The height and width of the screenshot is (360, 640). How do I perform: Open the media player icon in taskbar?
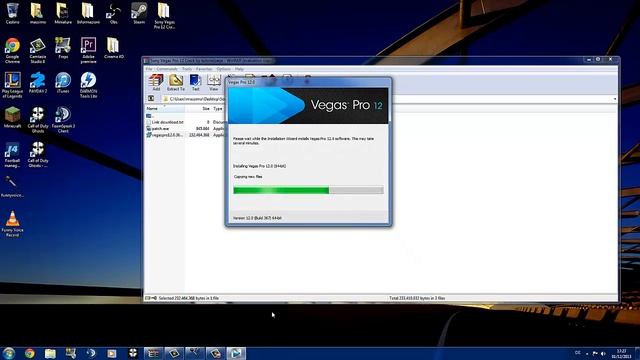(111, 353)
